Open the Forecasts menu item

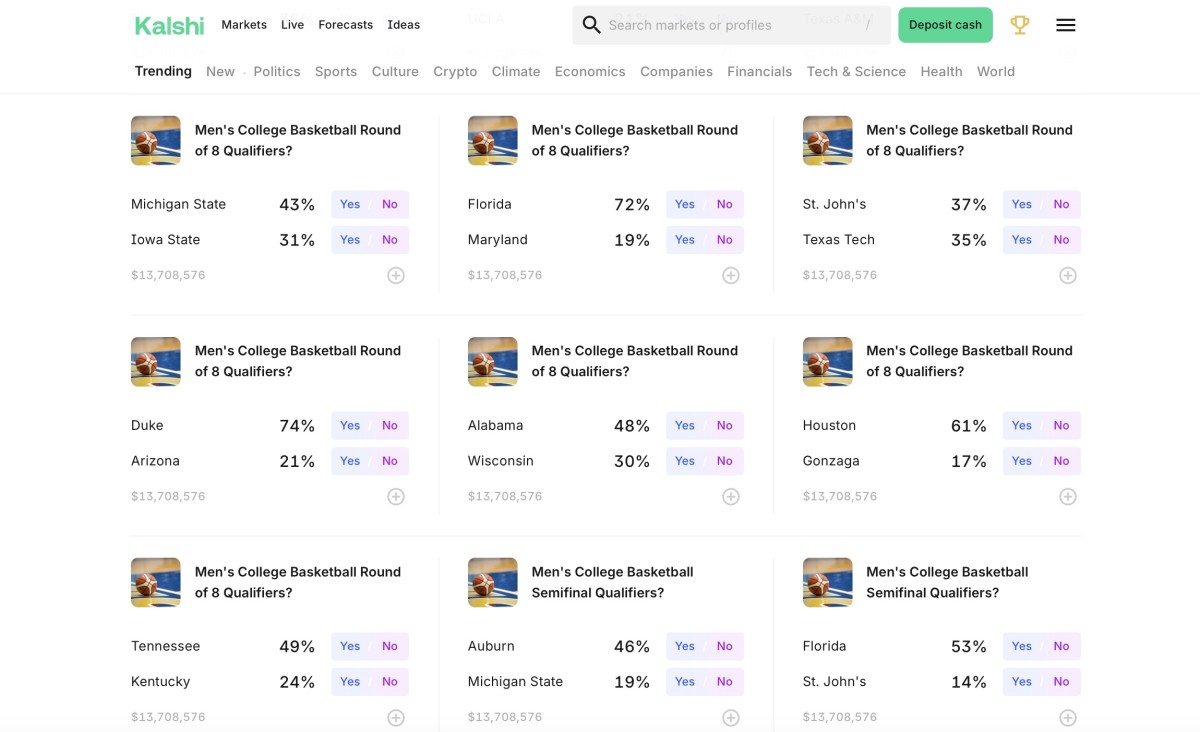(x=345, y=25)
